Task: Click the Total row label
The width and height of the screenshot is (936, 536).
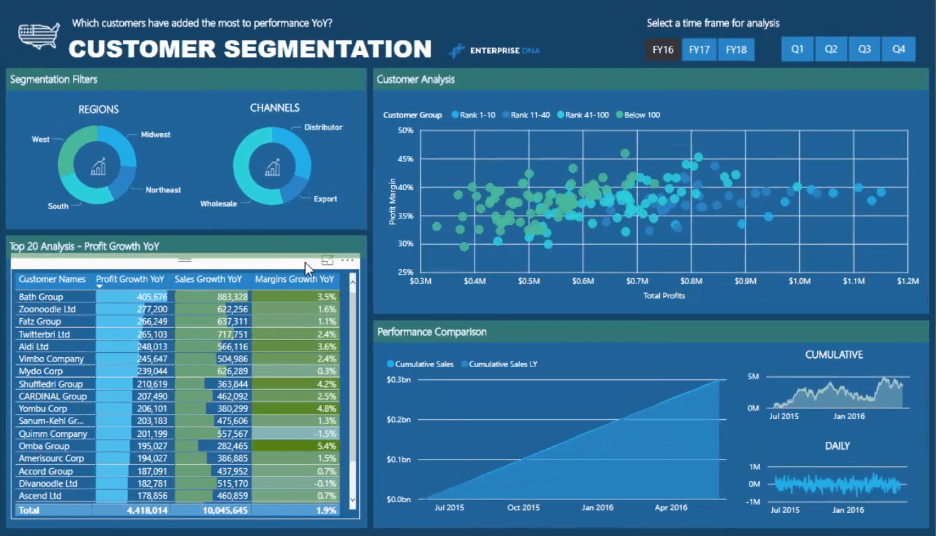Action: click(x=29, y=510)
